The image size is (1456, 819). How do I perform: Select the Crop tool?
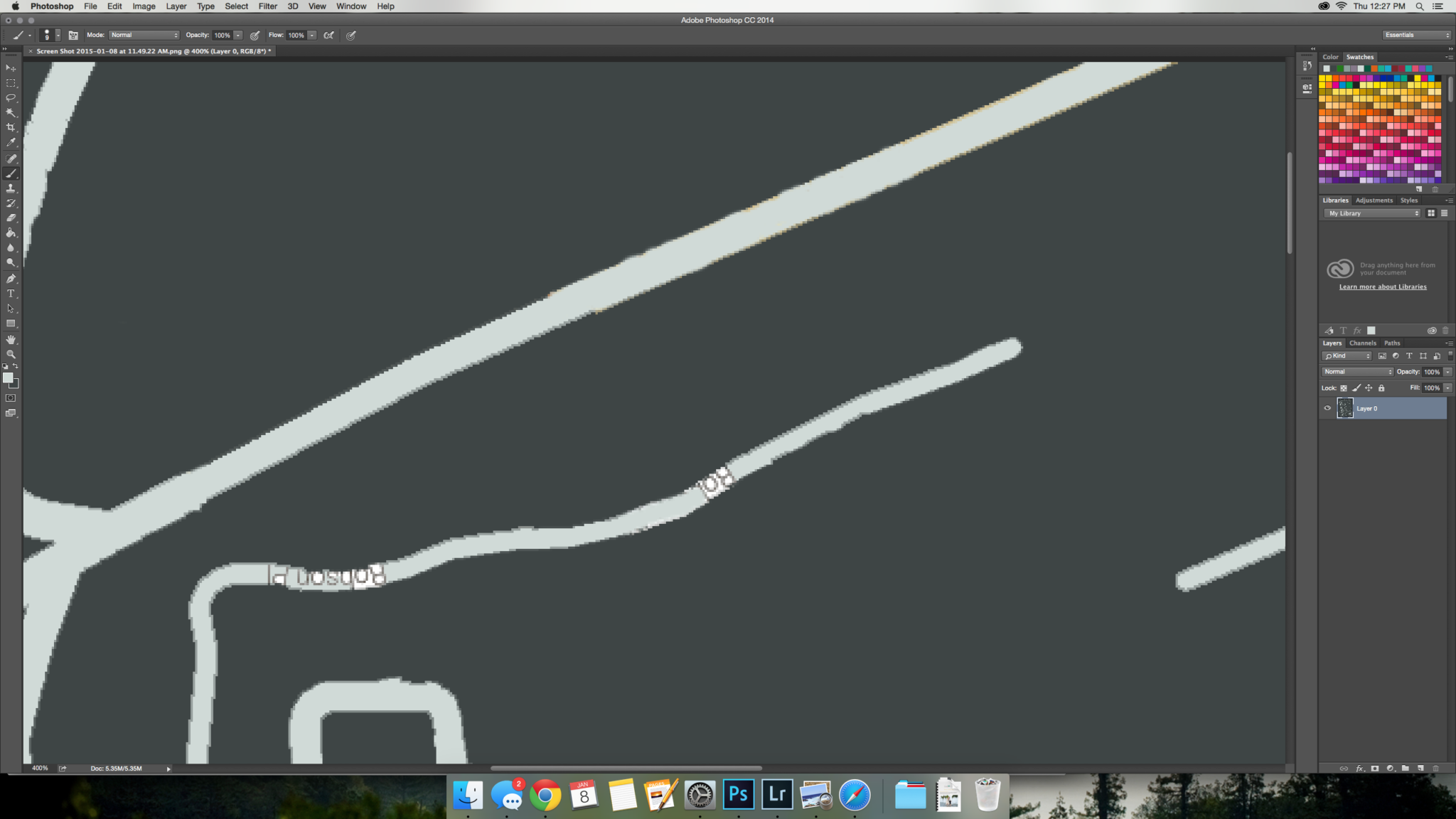pos(11,127)
